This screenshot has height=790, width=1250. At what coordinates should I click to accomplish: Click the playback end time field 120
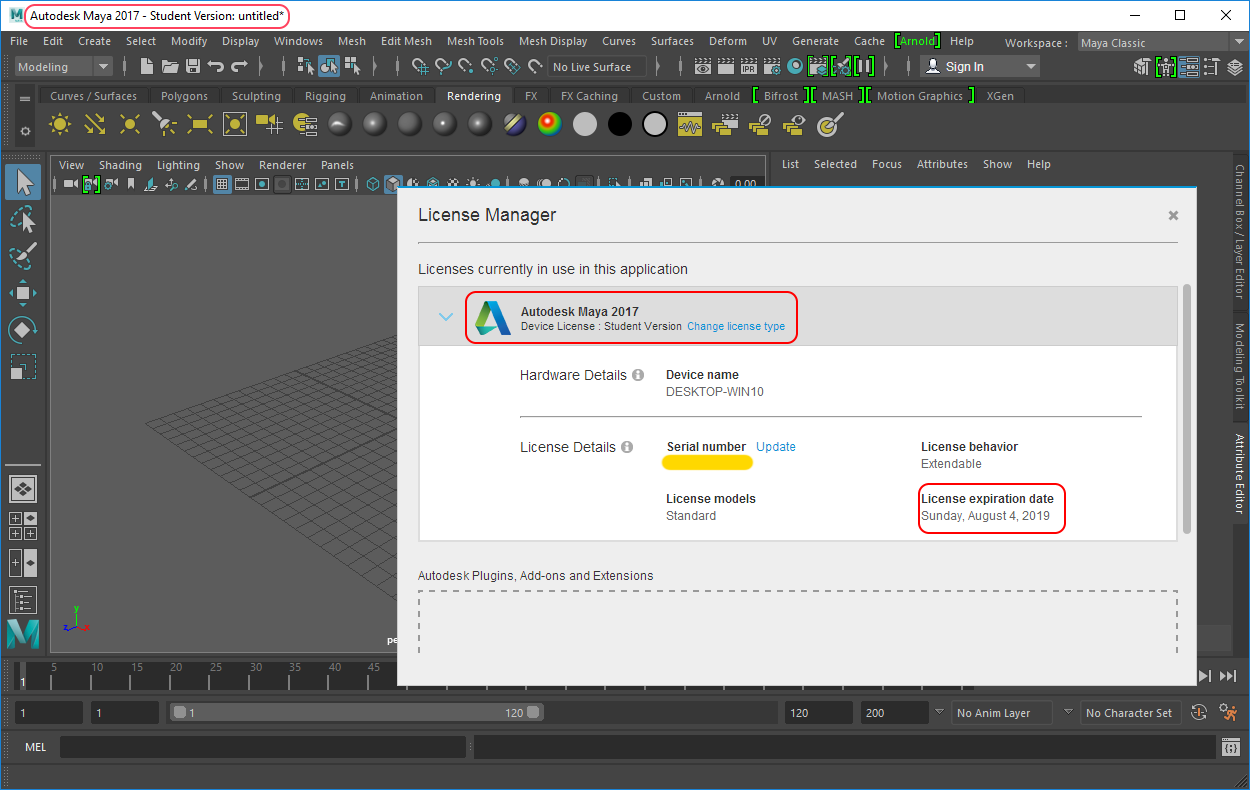click(818, 713)
